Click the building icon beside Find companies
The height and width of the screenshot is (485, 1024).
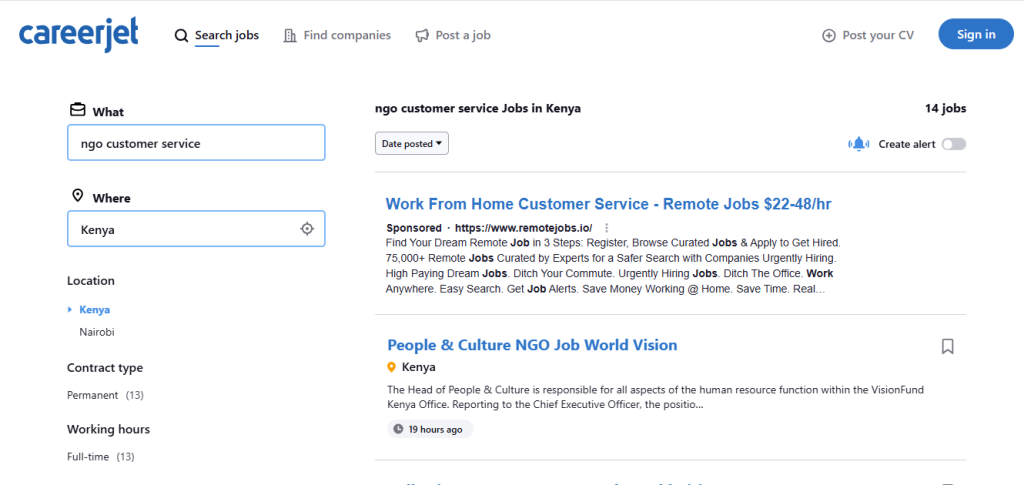[290, 35]
